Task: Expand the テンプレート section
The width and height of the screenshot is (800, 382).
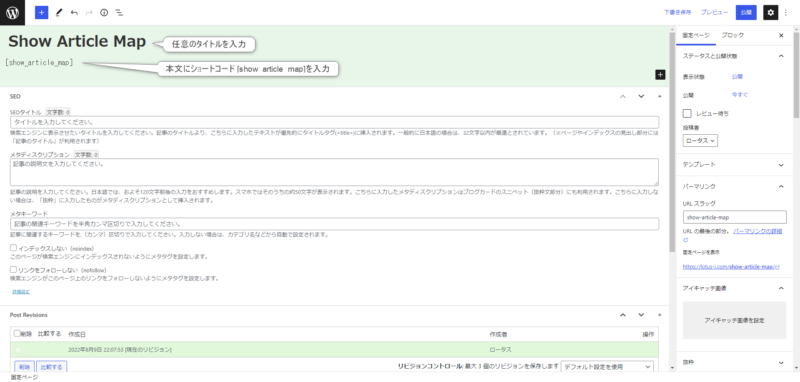Action: 781,165
